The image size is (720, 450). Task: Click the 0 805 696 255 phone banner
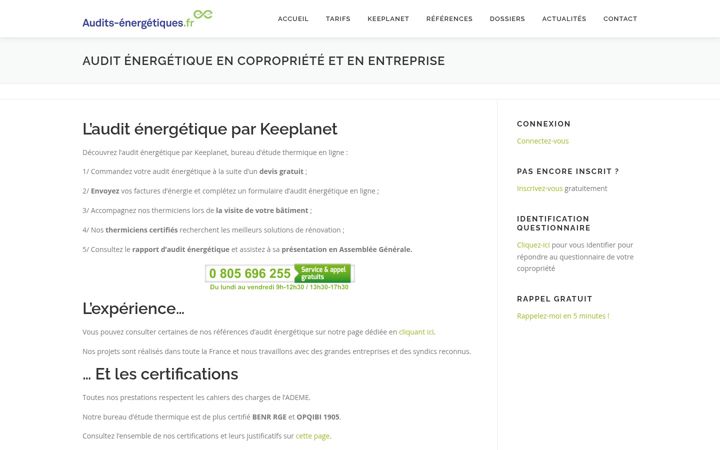(x=280, y=277)
